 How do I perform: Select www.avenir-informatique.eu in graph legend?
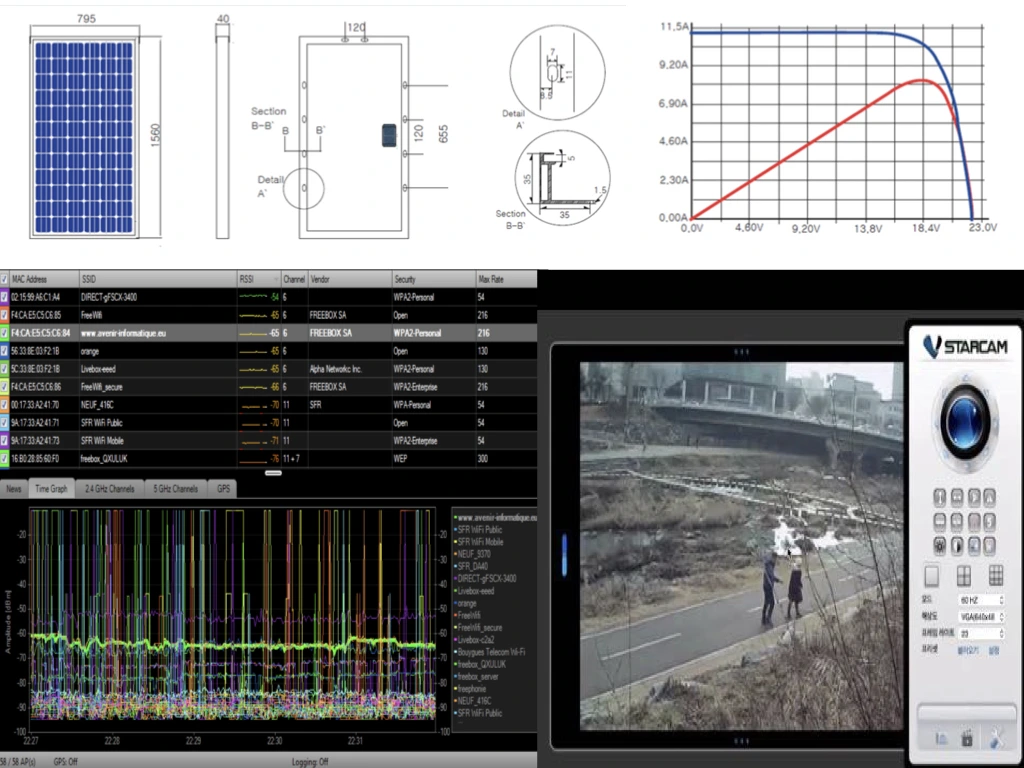click(x=496, y=518)
